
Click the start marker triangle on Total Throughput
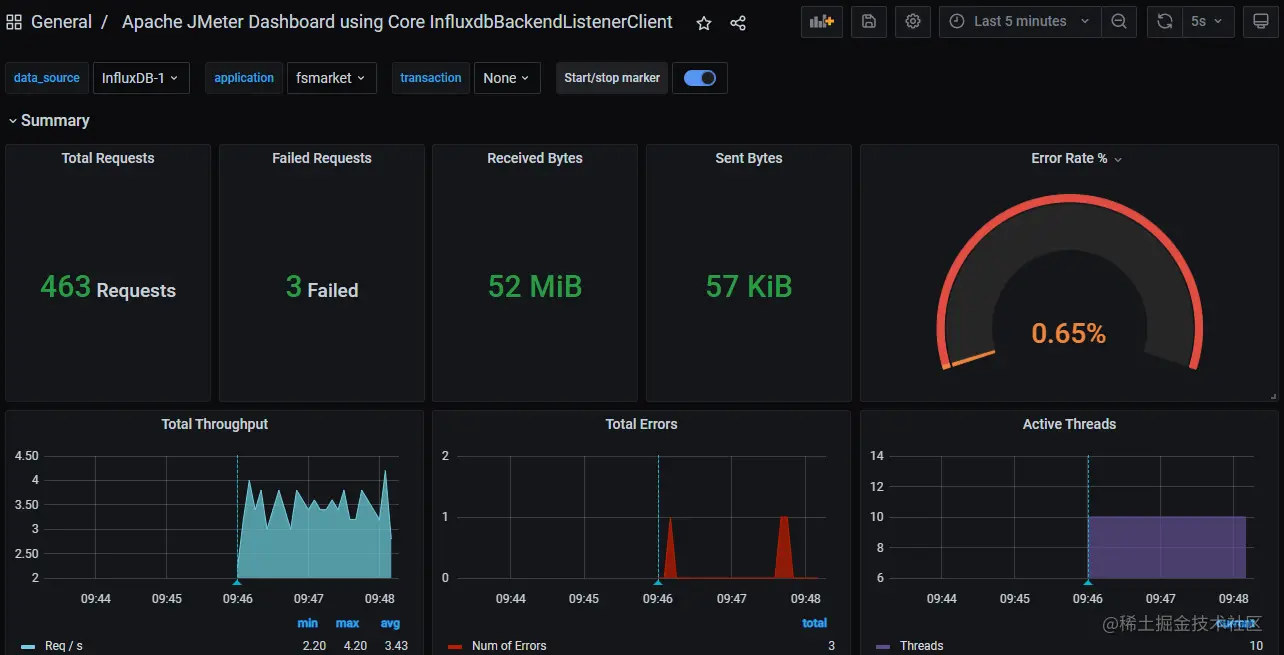237,581
